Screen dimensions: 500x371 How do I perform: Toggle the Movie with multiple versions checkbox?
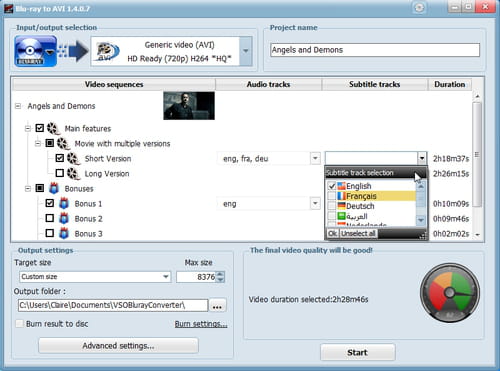pyautogui.click(x=50, y=143)
